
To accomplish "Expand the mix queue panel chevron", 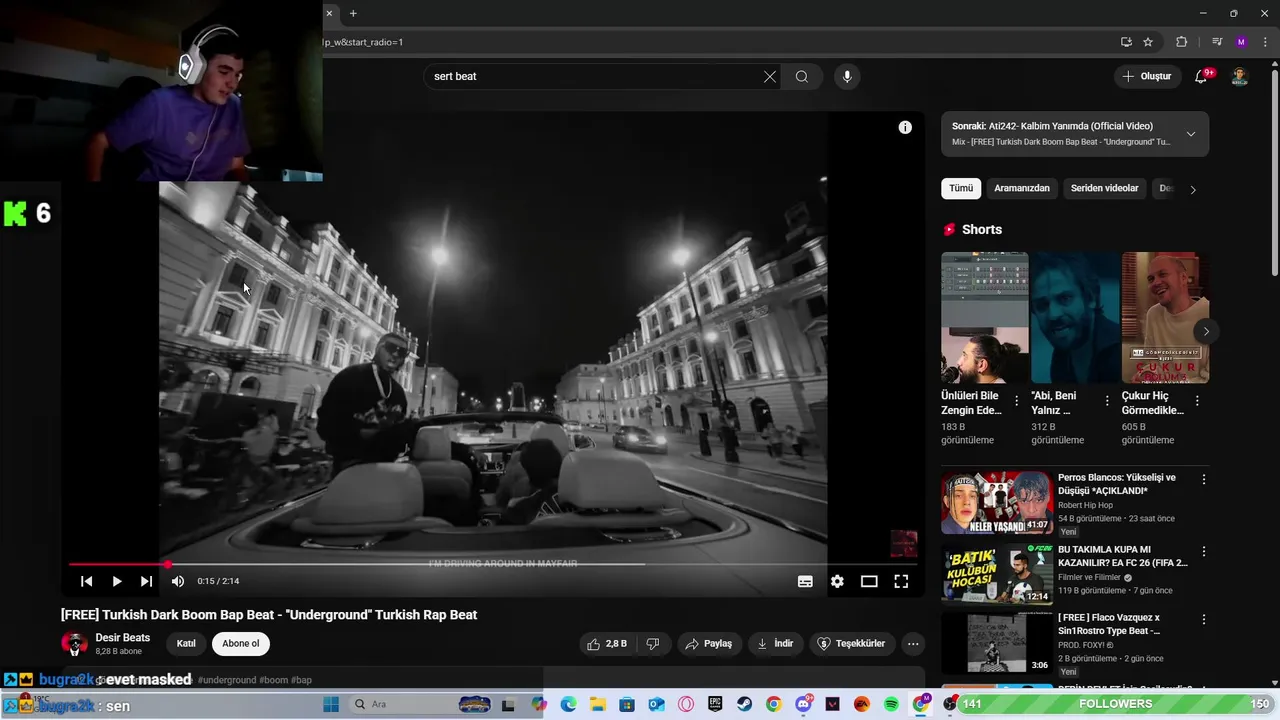I will [x=1191, y=134].
